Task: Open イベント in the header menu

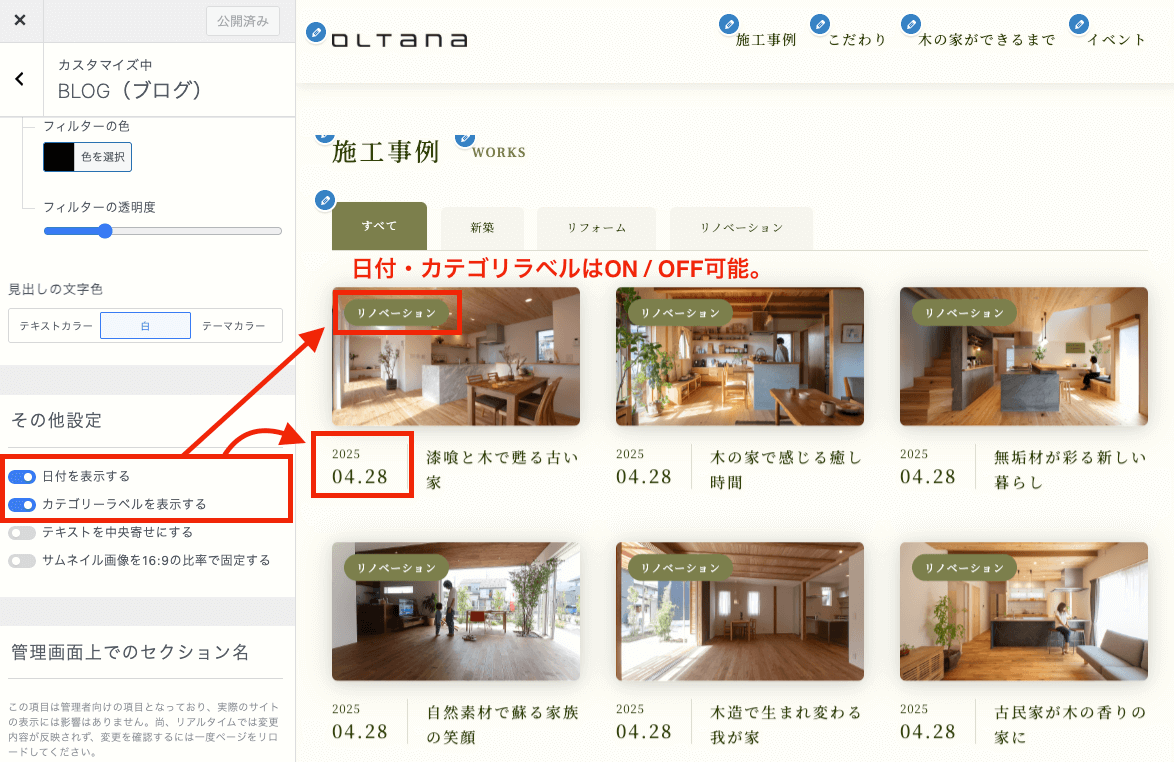Action: coord(1116,40)
